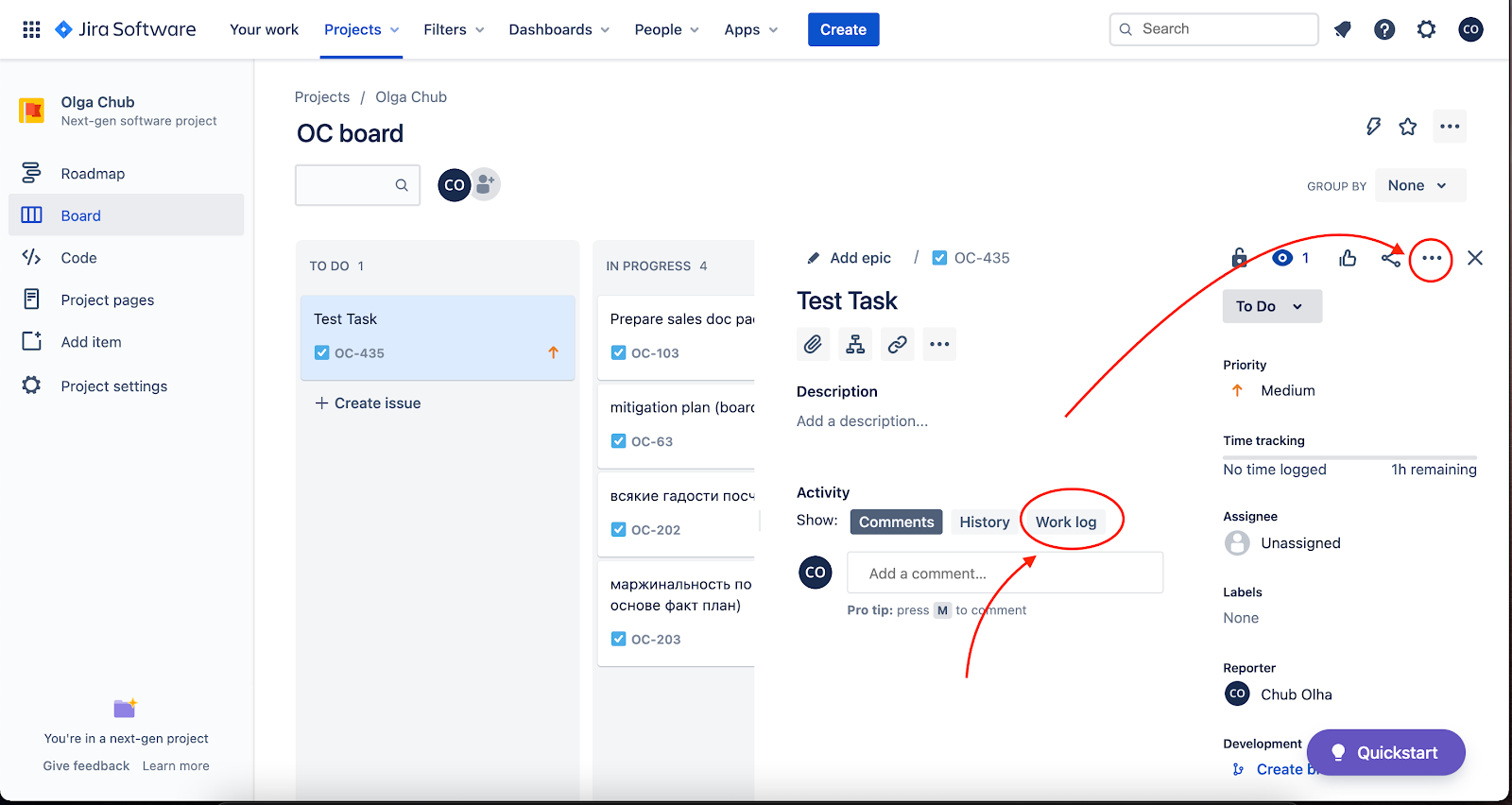This screenshot has width=1512, height=805.
Task: Switch to the Work log tab
Action: tap(1065, 522)
